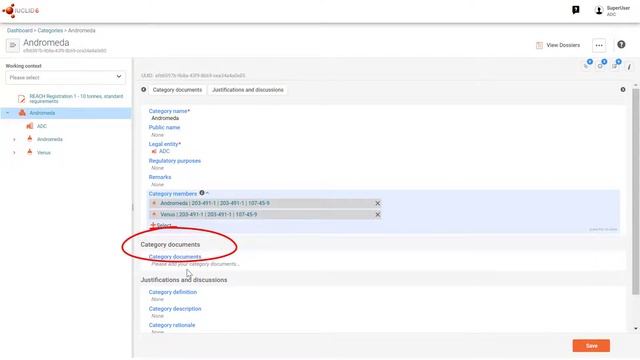Click the Andromeda page title
640x360 pixels.
point(46,42)
